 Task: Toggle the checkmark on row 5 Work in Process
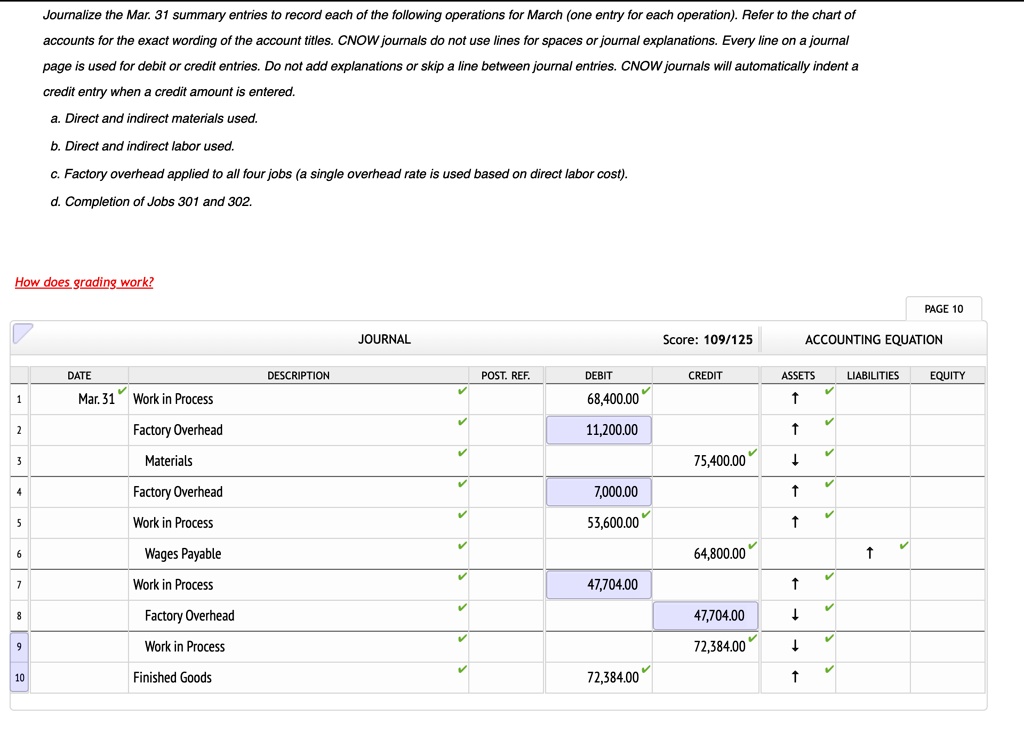click(462, 516)
